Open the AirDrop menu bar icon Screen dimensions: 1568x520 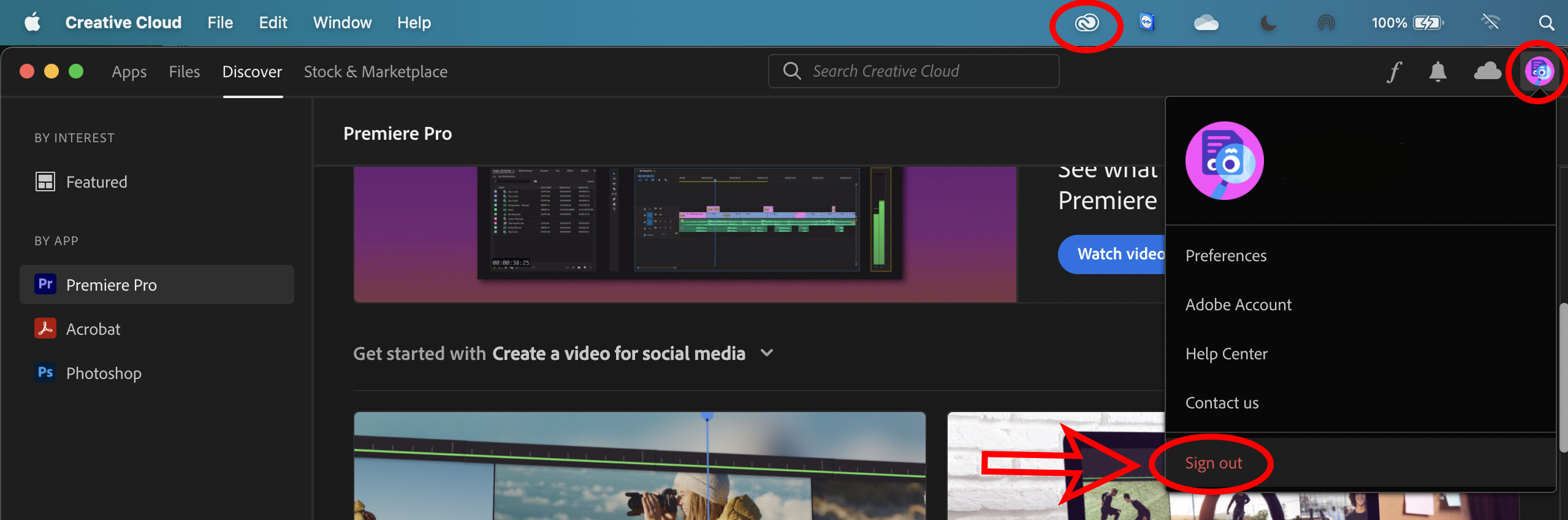[x=1326, y=23]
